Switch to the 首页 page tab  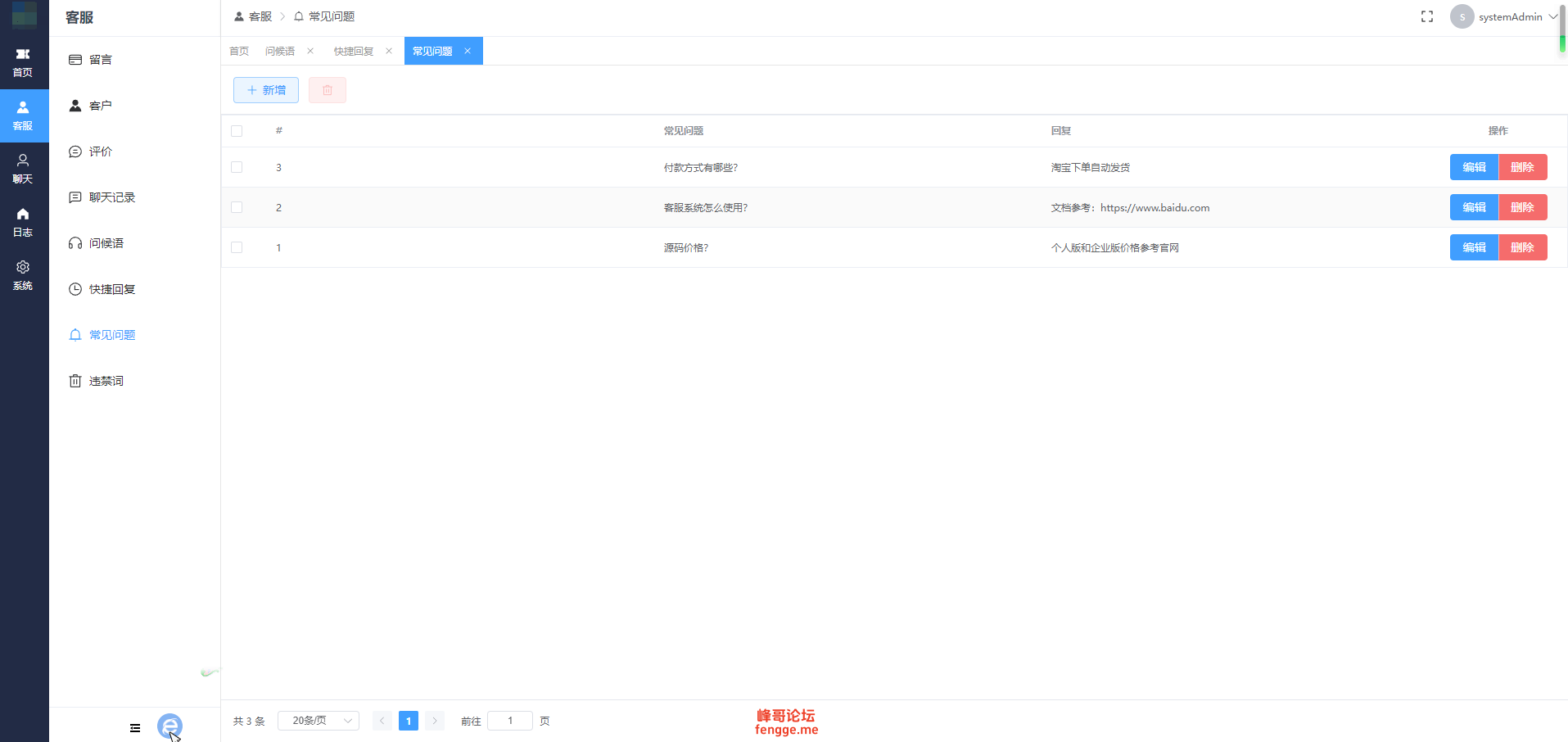239,51
